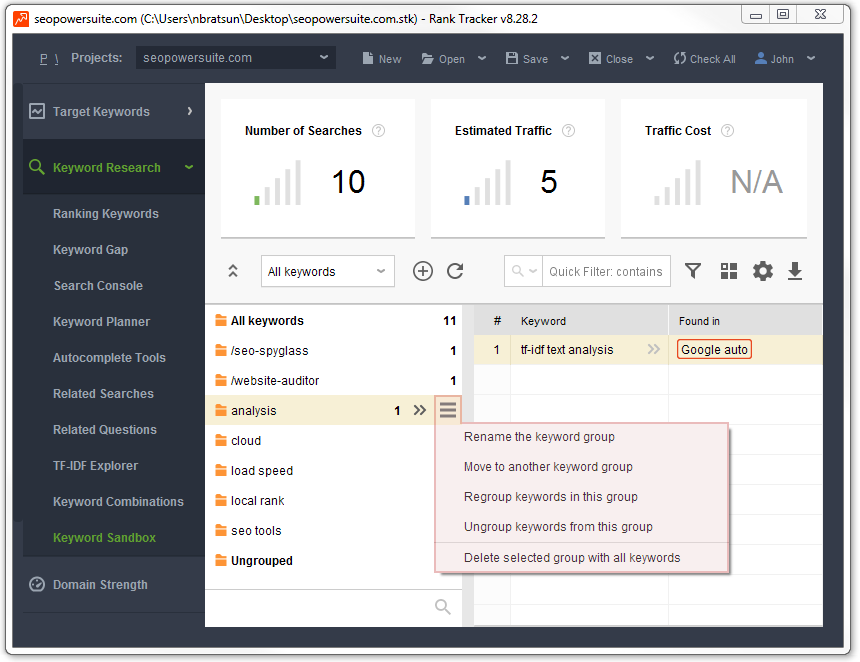The height and width of the screenshot is (662, 860).
Task: Click the Open project button
Action: (443, 59)
